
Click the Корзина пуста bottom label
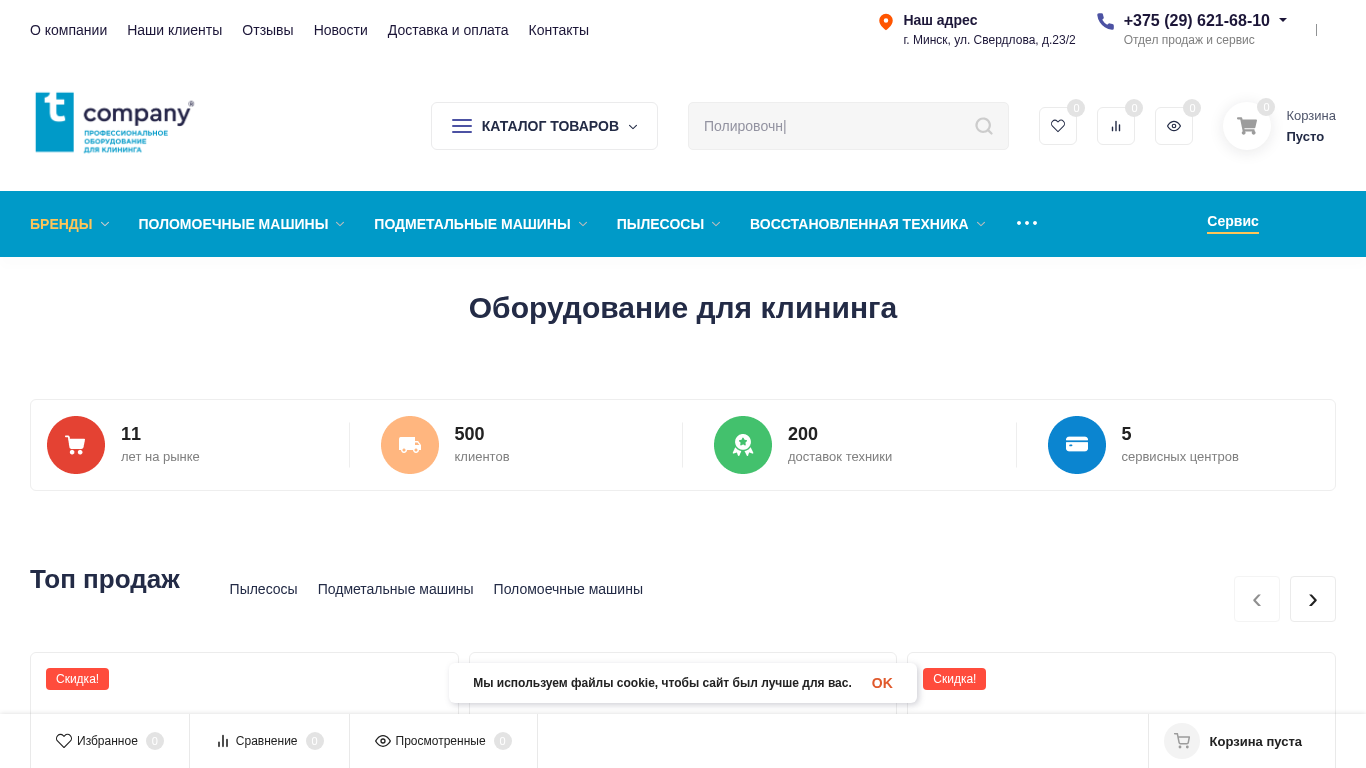pyautogui.click(x=1256, y=741)
